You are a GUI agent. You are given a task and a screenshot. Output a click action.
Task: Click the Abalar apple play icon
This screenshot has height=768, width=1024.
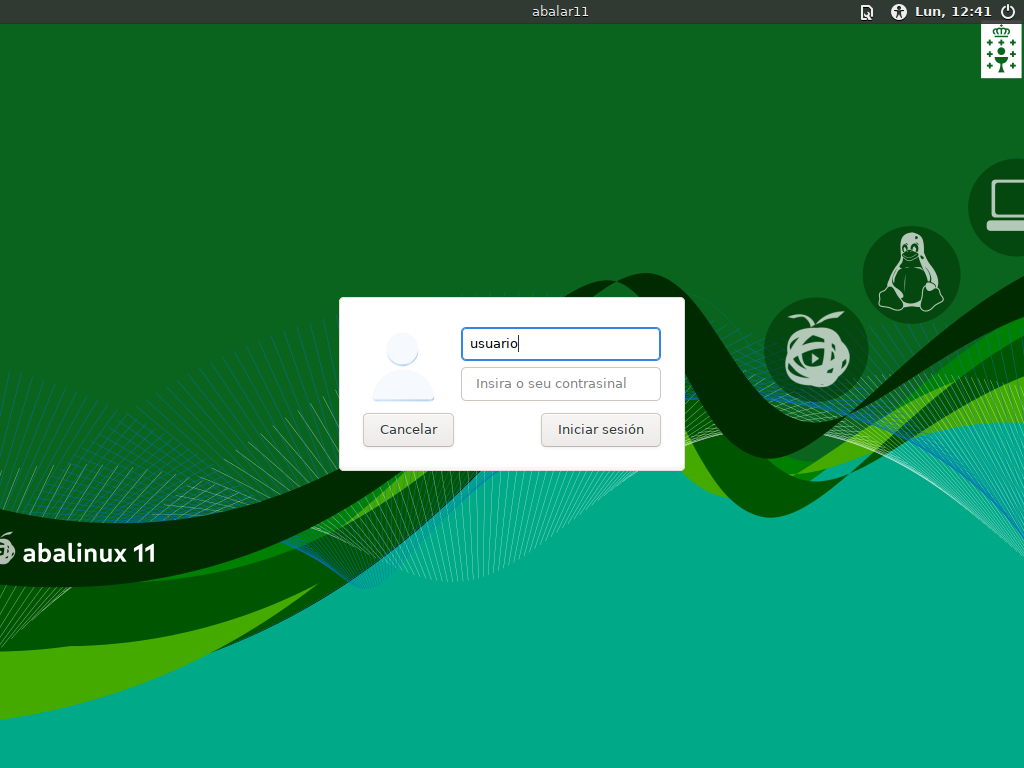tap(816, 350)
